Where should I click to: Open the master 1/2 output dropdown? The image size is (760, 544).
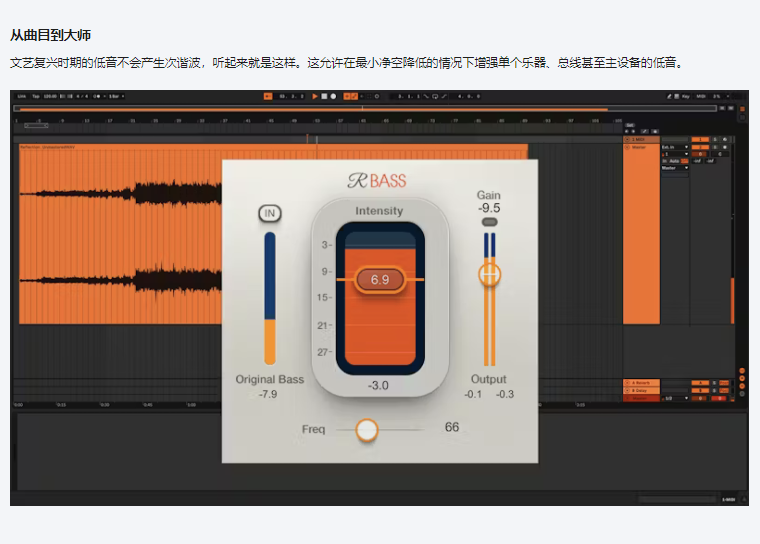(x=675, y=398)
